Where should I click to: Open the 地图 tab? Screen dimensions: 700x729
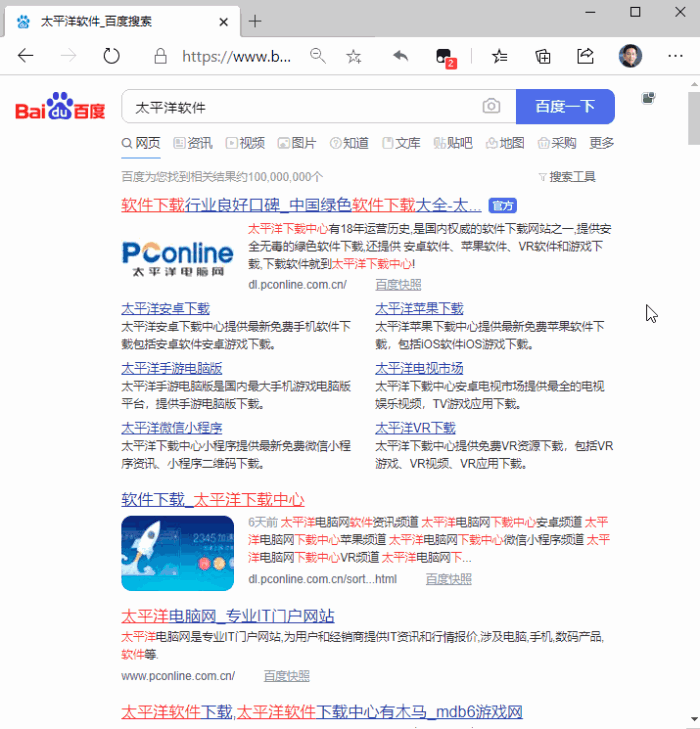pyautogui.click(x=505, y=143)
